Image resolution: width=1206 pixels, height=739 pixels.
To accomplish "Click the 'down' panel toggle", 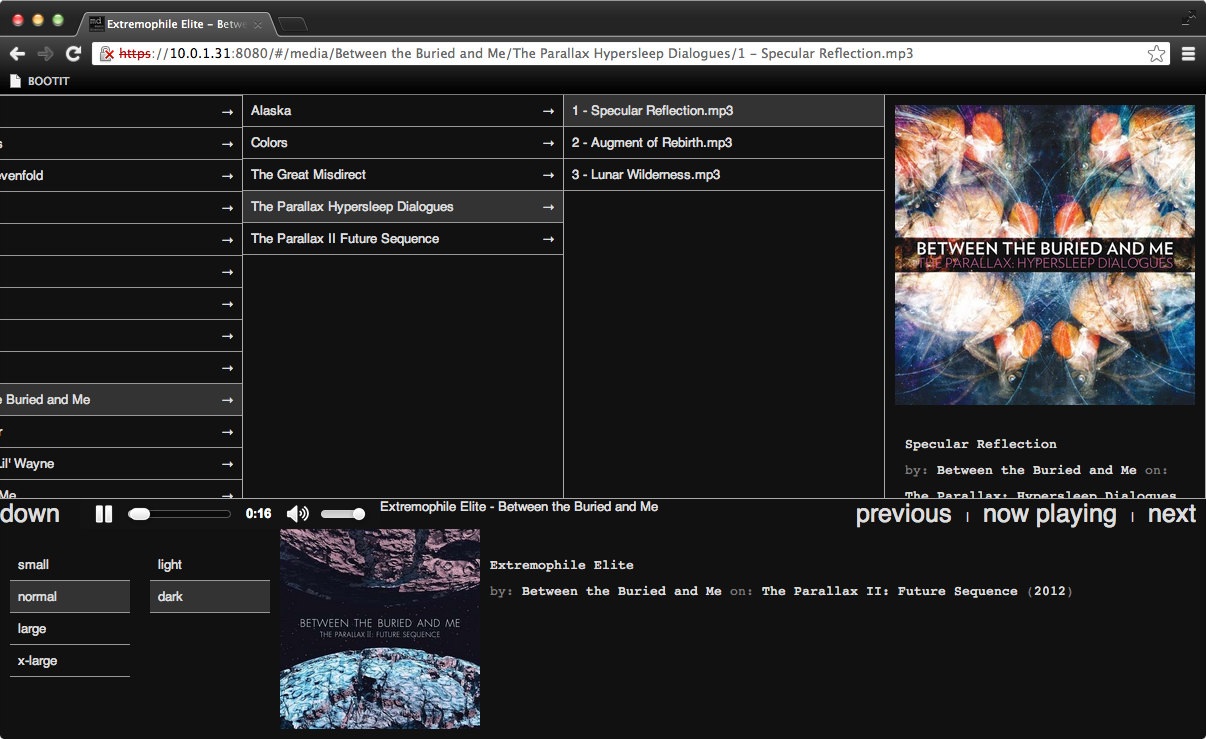I will [x=30, y=514].
